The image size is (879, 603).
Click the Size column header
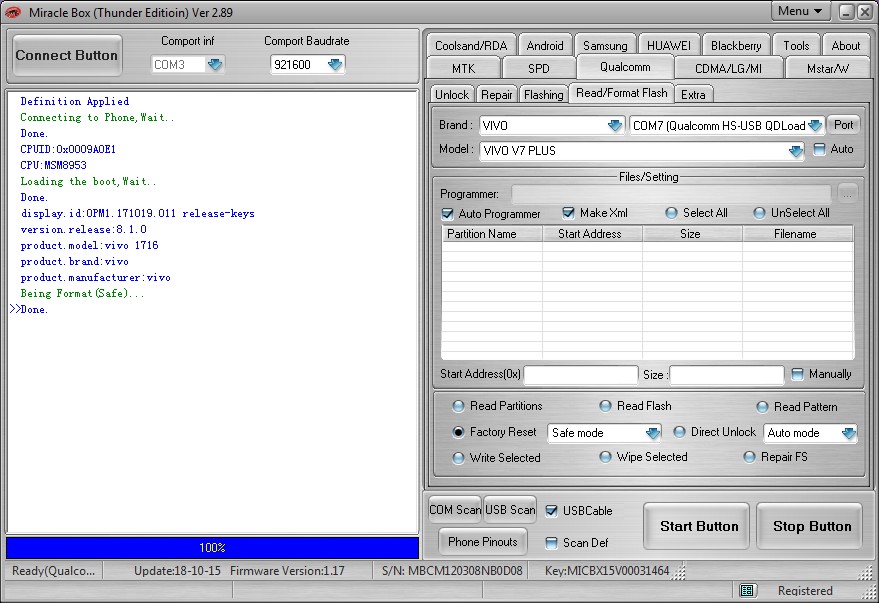point(692,234)
